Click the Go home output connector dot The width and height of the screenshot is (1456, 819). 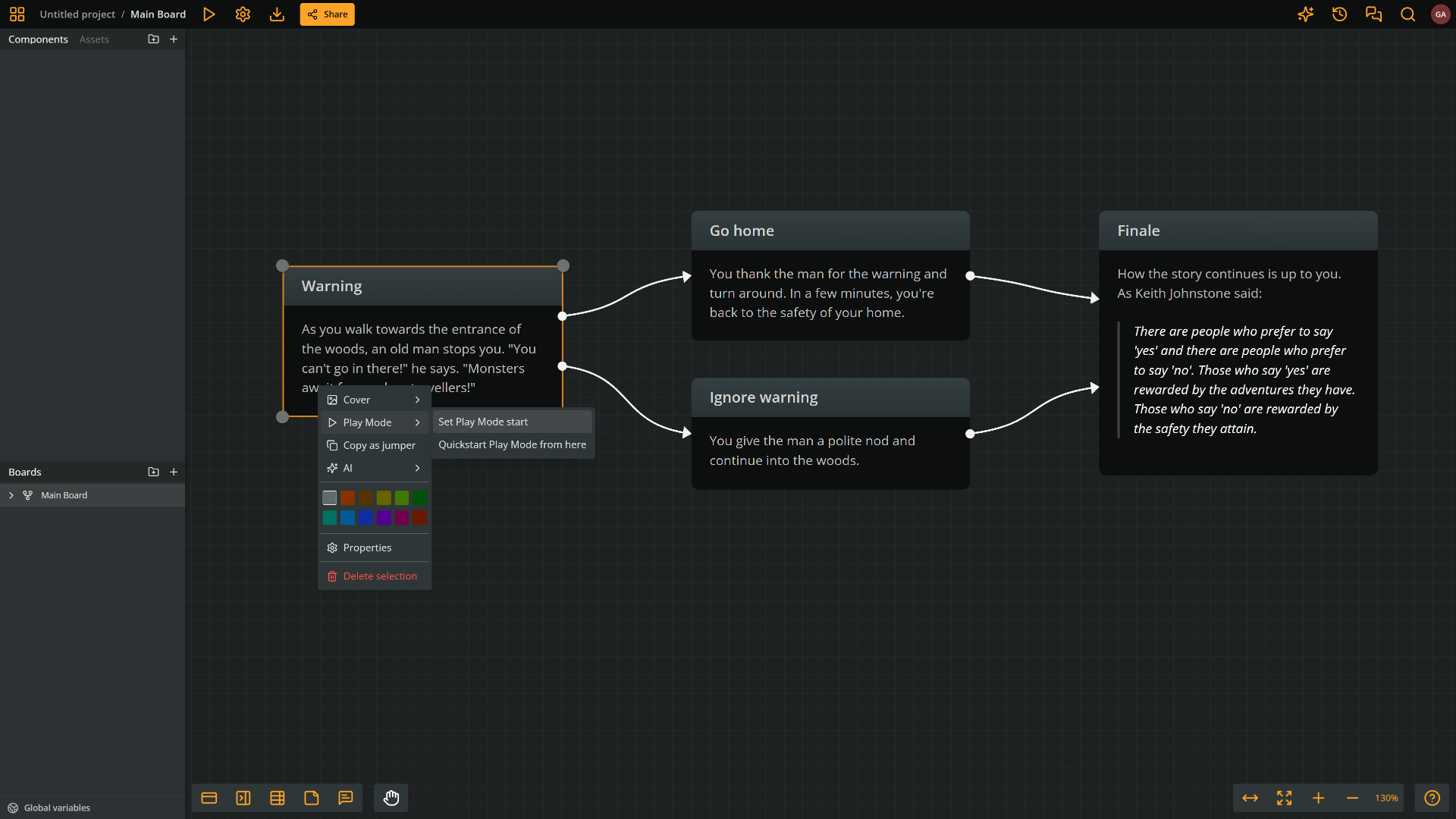970,276
